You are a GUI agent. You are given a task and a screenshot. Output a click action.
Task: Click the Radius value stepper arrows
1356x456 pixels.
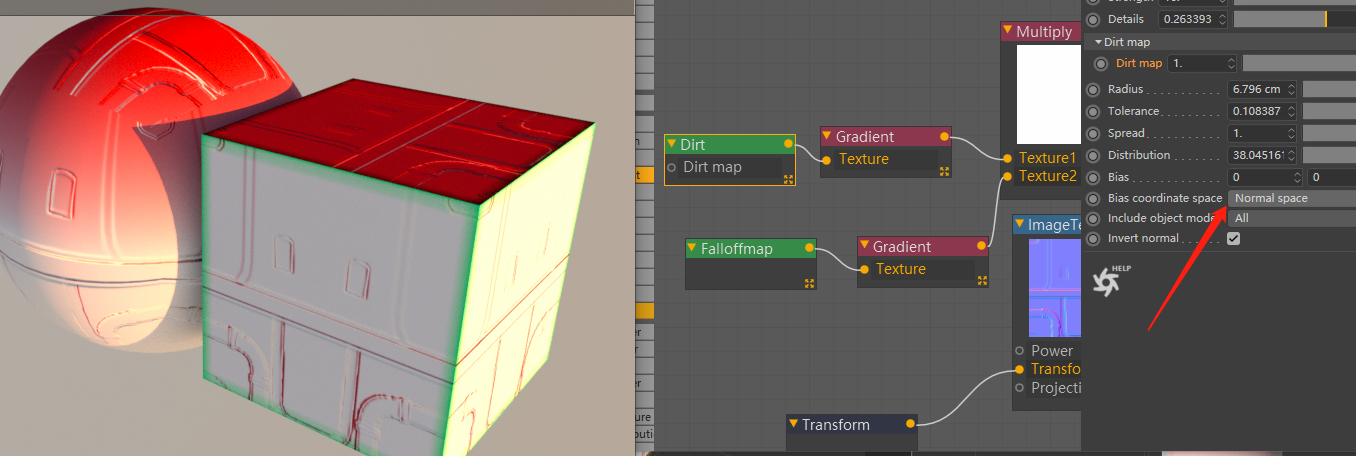tap(1293, 89)
